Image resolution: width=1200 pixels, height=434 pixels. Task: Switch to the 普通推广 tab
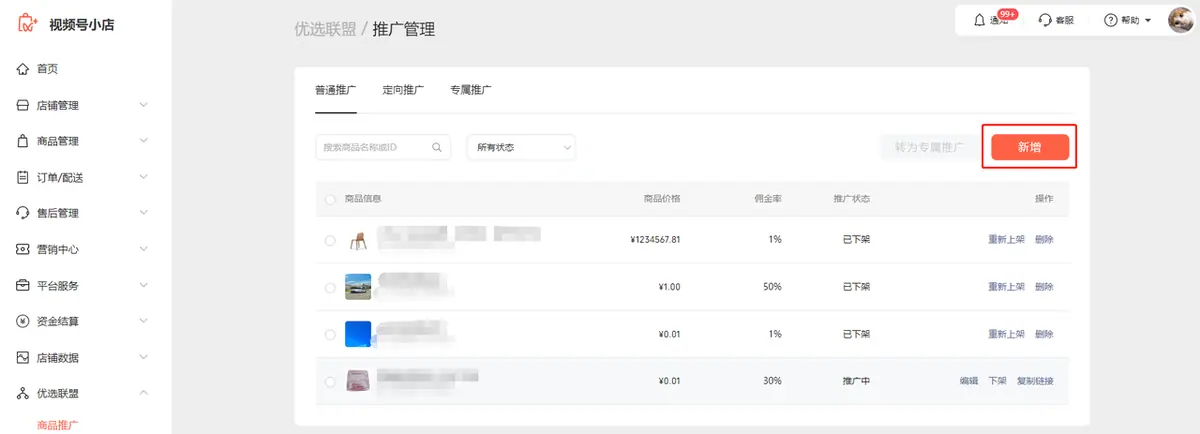pos(336,90)
